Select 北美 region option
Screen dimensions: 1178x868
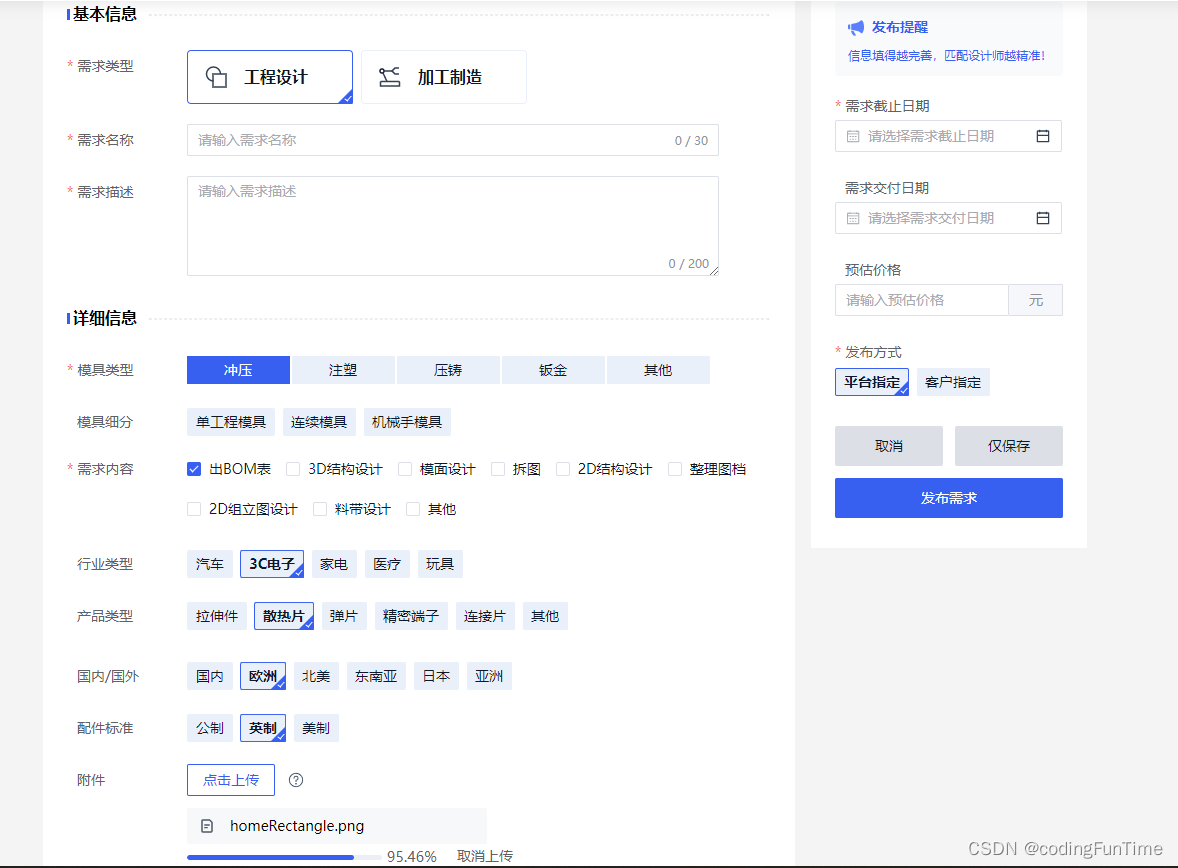tap(316, 676)
